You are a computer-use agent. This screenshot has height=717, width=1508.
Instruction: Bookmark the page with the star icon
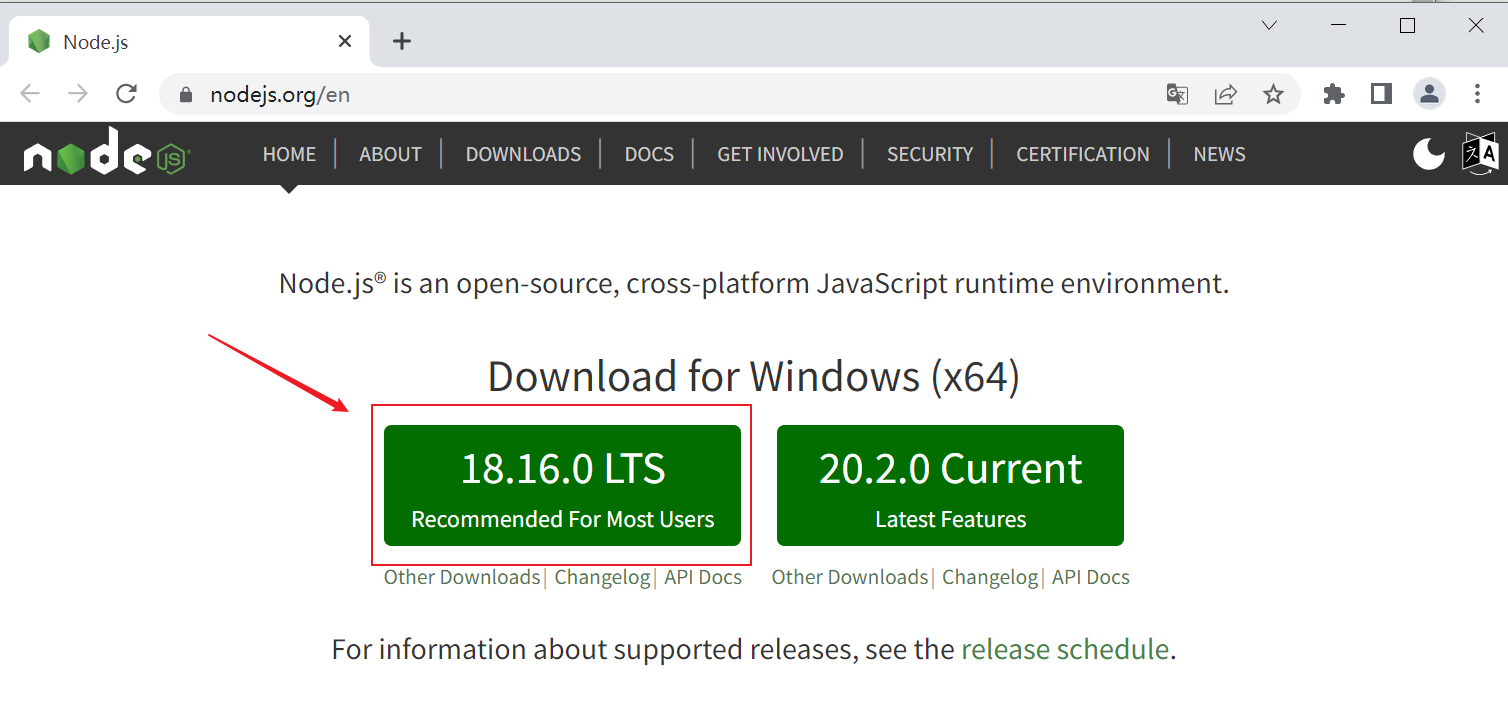(1273, 94)
